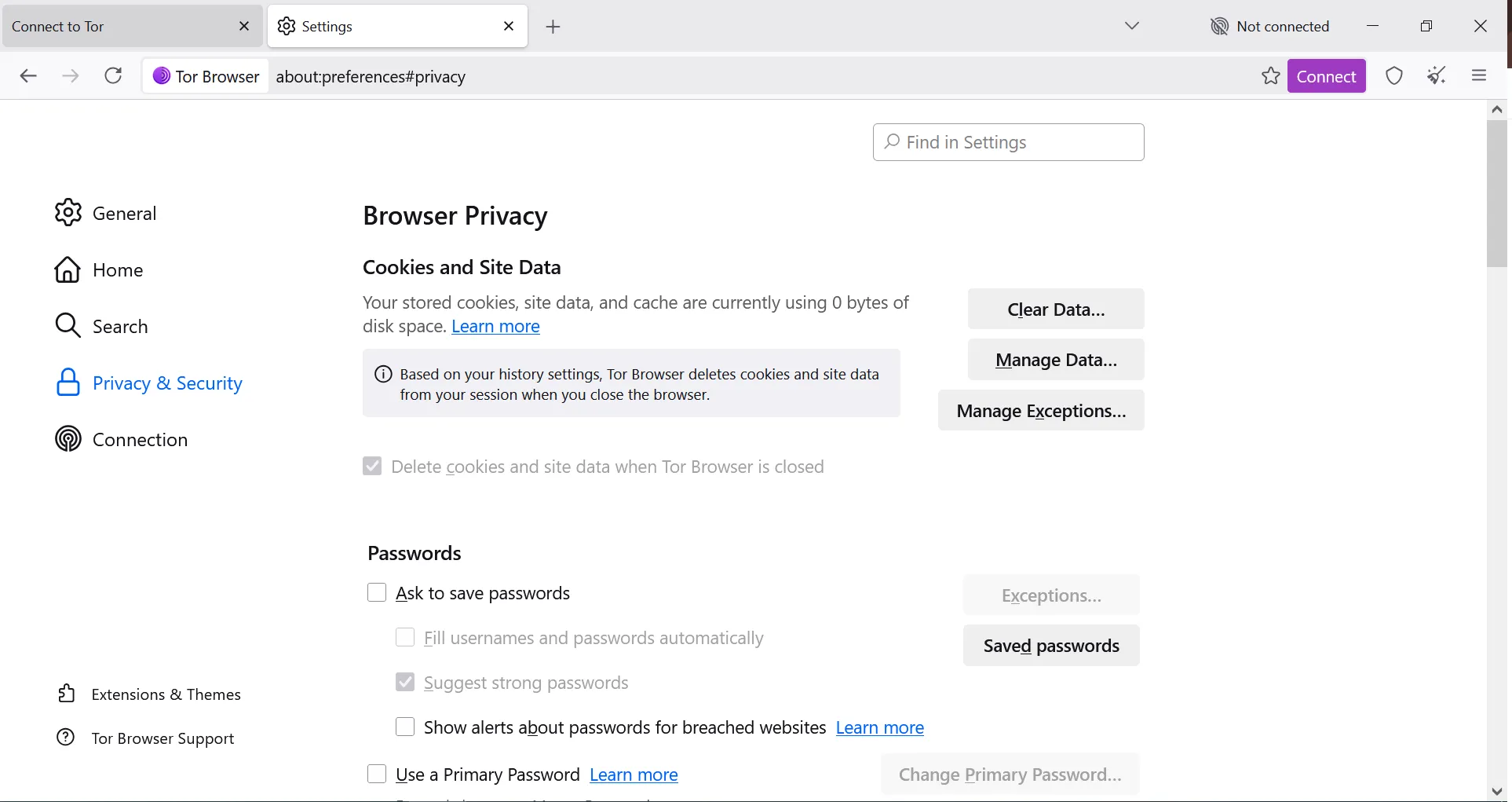Open the Saved passwords list
Viewport: 1512px width, 802px height.
pyautogui.click(x=1051, y=645)
